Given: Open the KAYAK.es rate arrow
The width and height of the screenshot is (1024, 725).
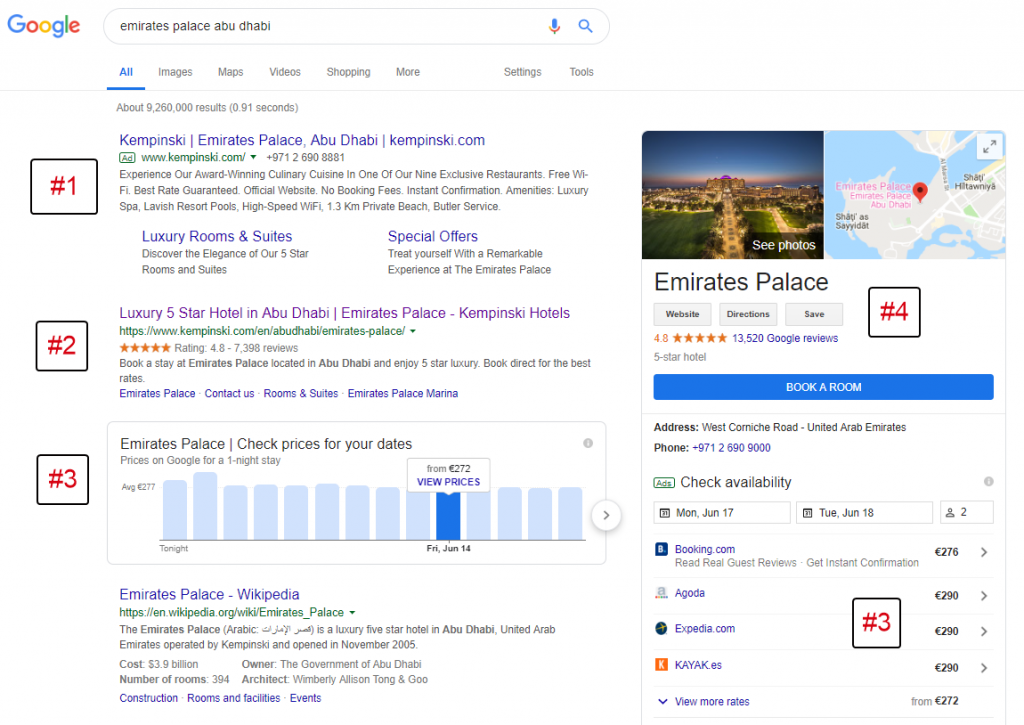Looking at the screenshot, I should pyautogui.click(x=984, y=668).
